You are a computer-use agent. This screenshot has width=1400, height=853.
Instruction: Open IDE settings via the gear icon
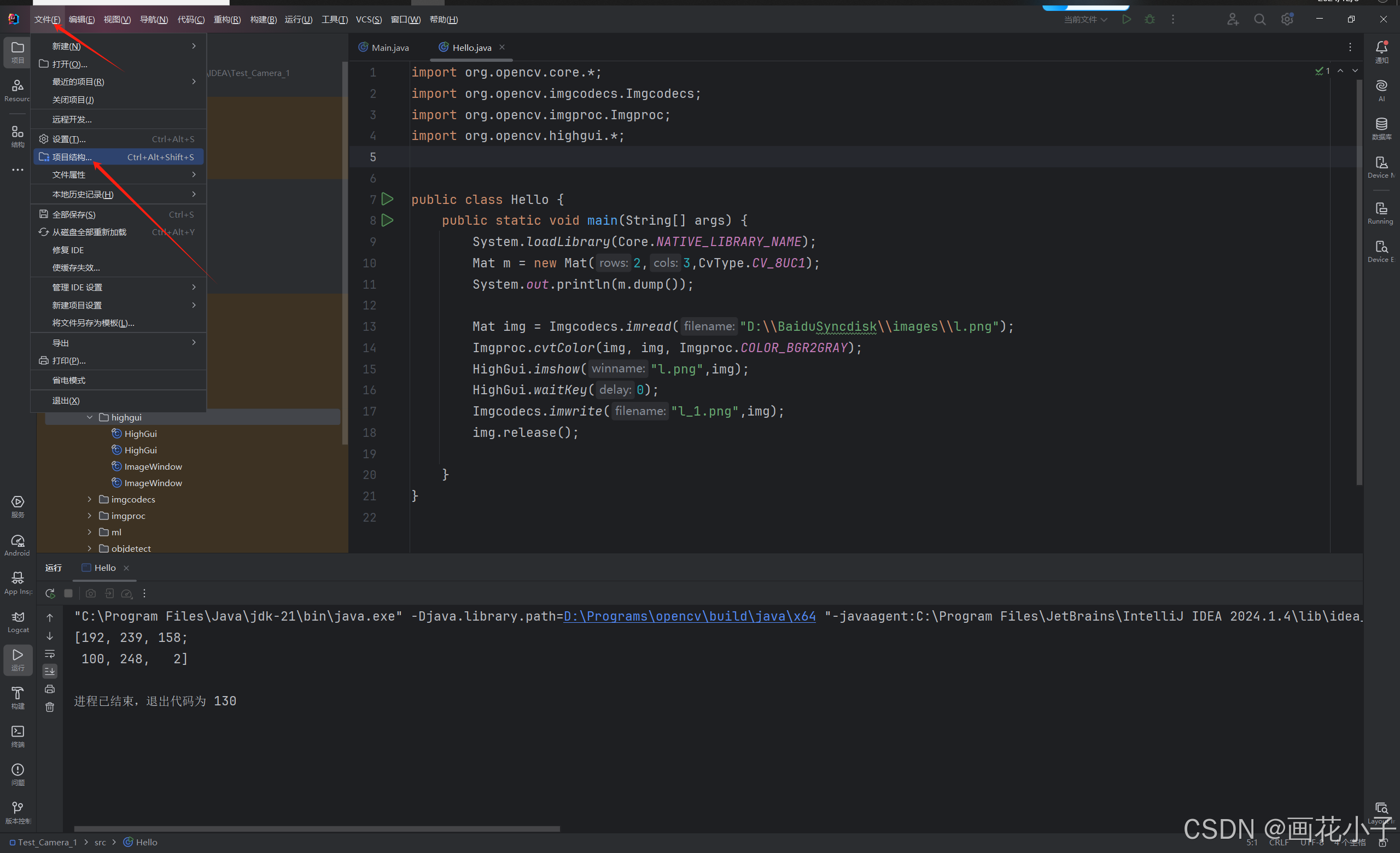coord(1286,19)
